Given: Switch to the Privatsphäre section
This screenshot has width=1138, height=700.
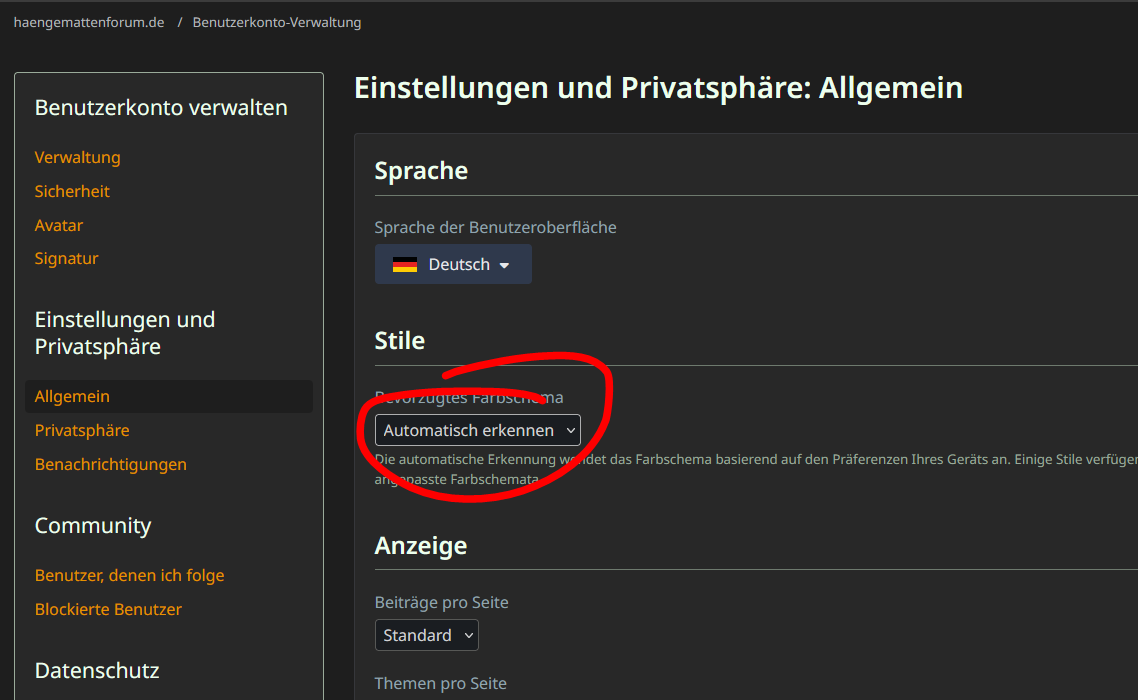Looking at the screenshot, I should (x=82, y=430).
